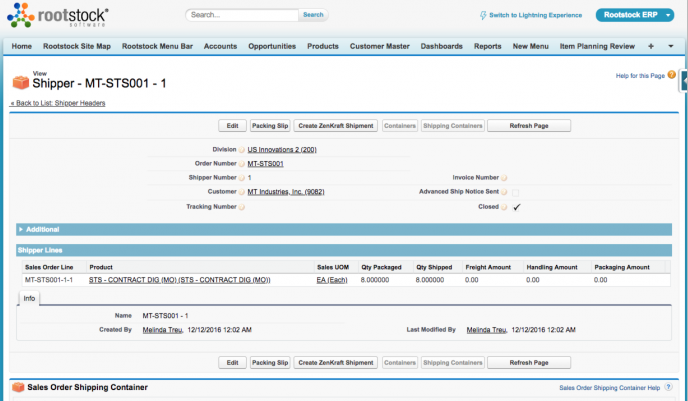Open the EA (Each) unit of measure link
Screen dimensions: 688x401
[332, 280]
